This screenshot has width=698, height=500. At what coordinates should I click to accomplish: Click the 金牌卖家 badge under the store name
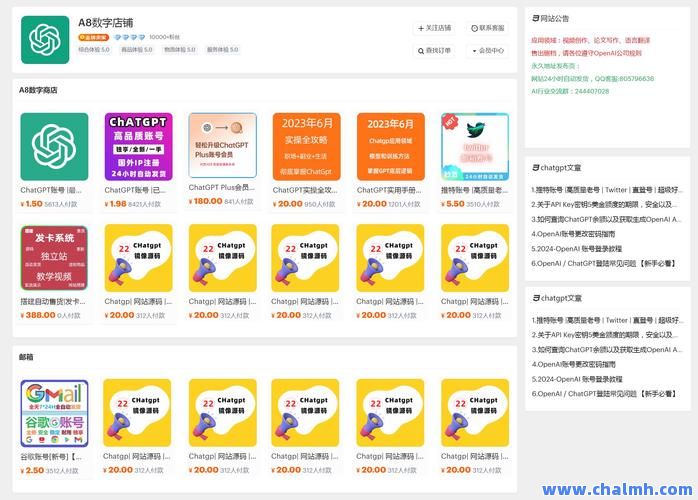[x=93, y=37]
